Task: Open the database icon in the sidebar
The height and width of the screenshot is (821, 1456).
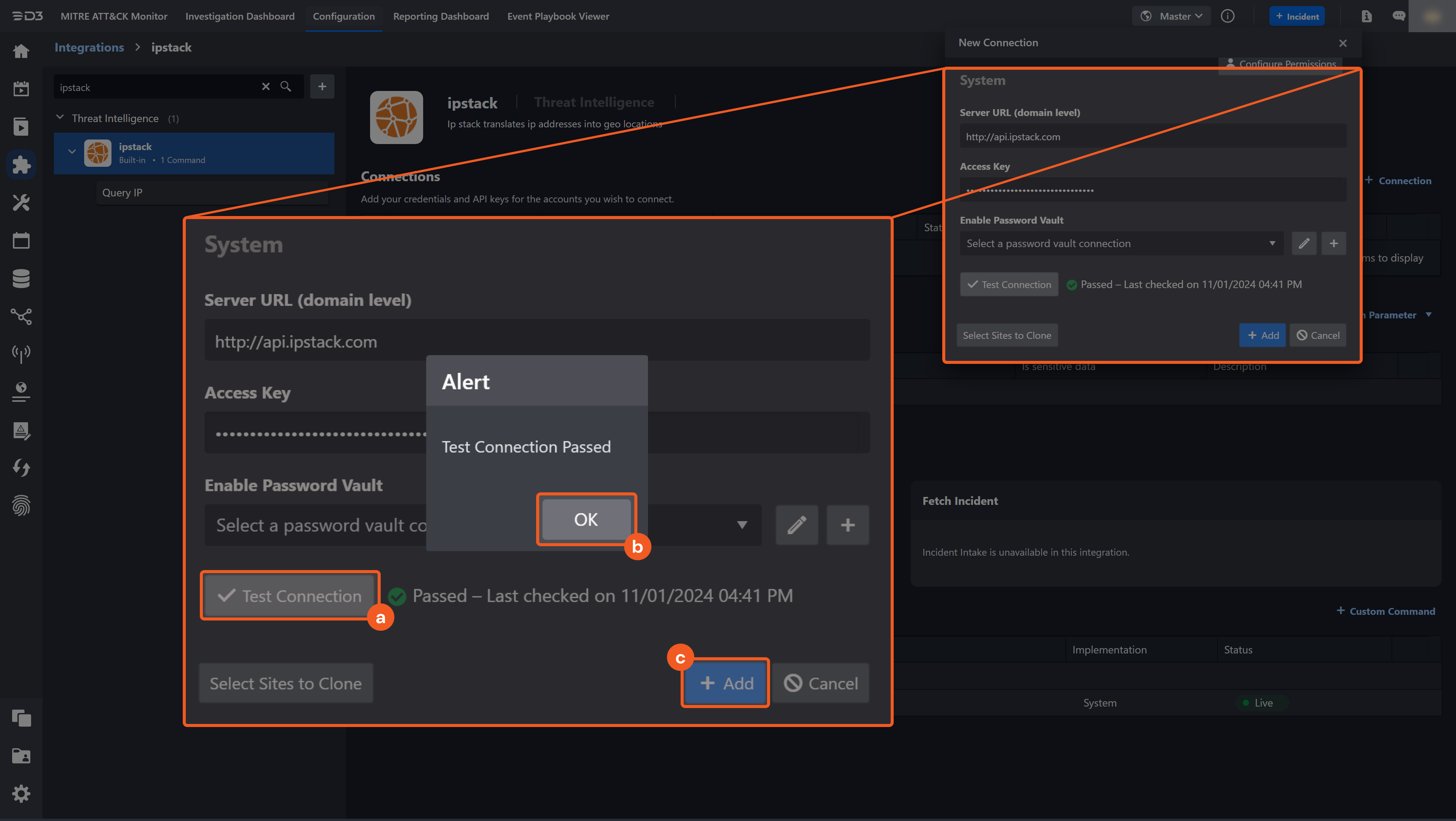Action: pos(21,279)
